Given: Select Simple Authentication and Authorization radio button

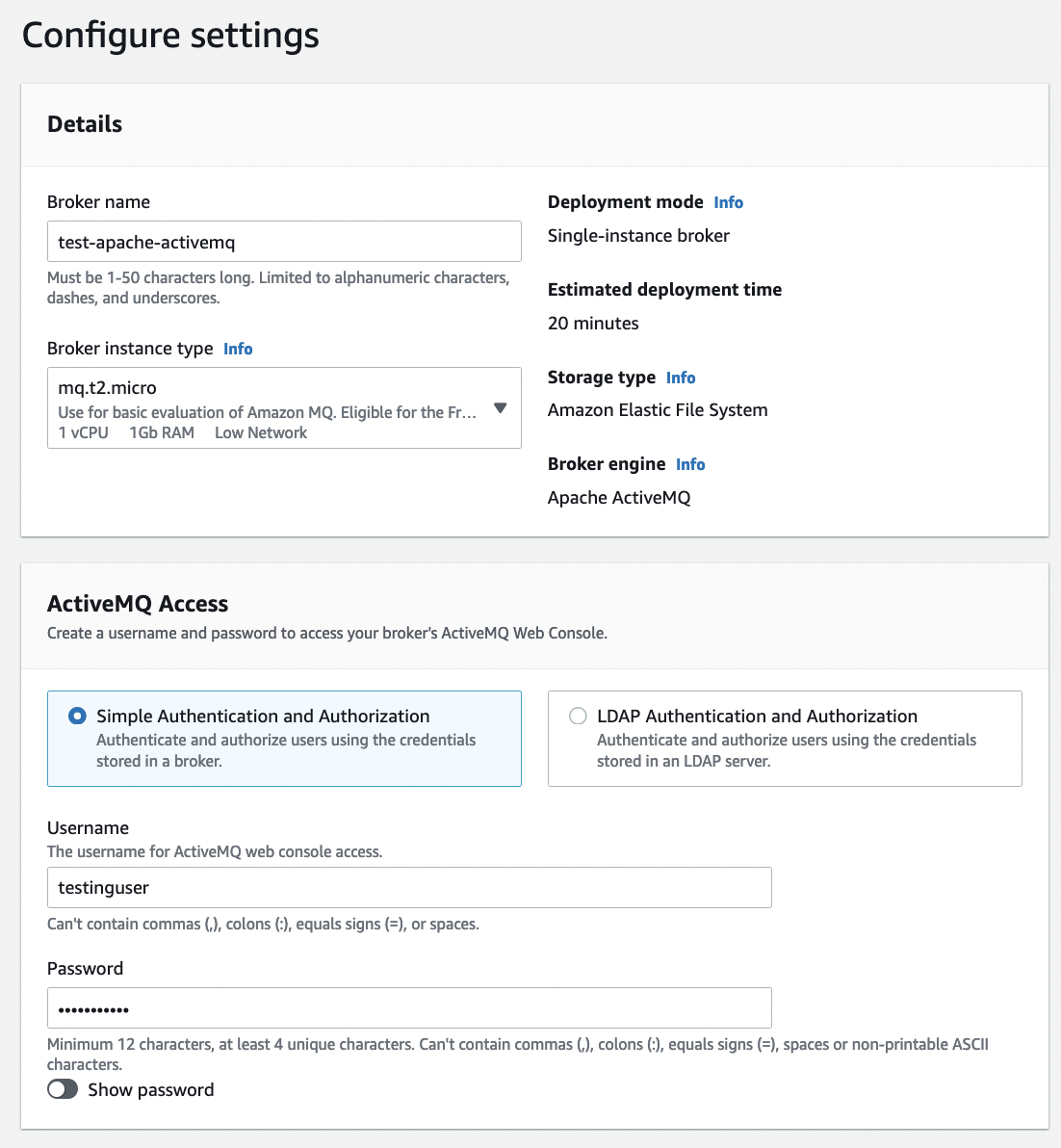Looking at the screenshot, I should point(77,717).
